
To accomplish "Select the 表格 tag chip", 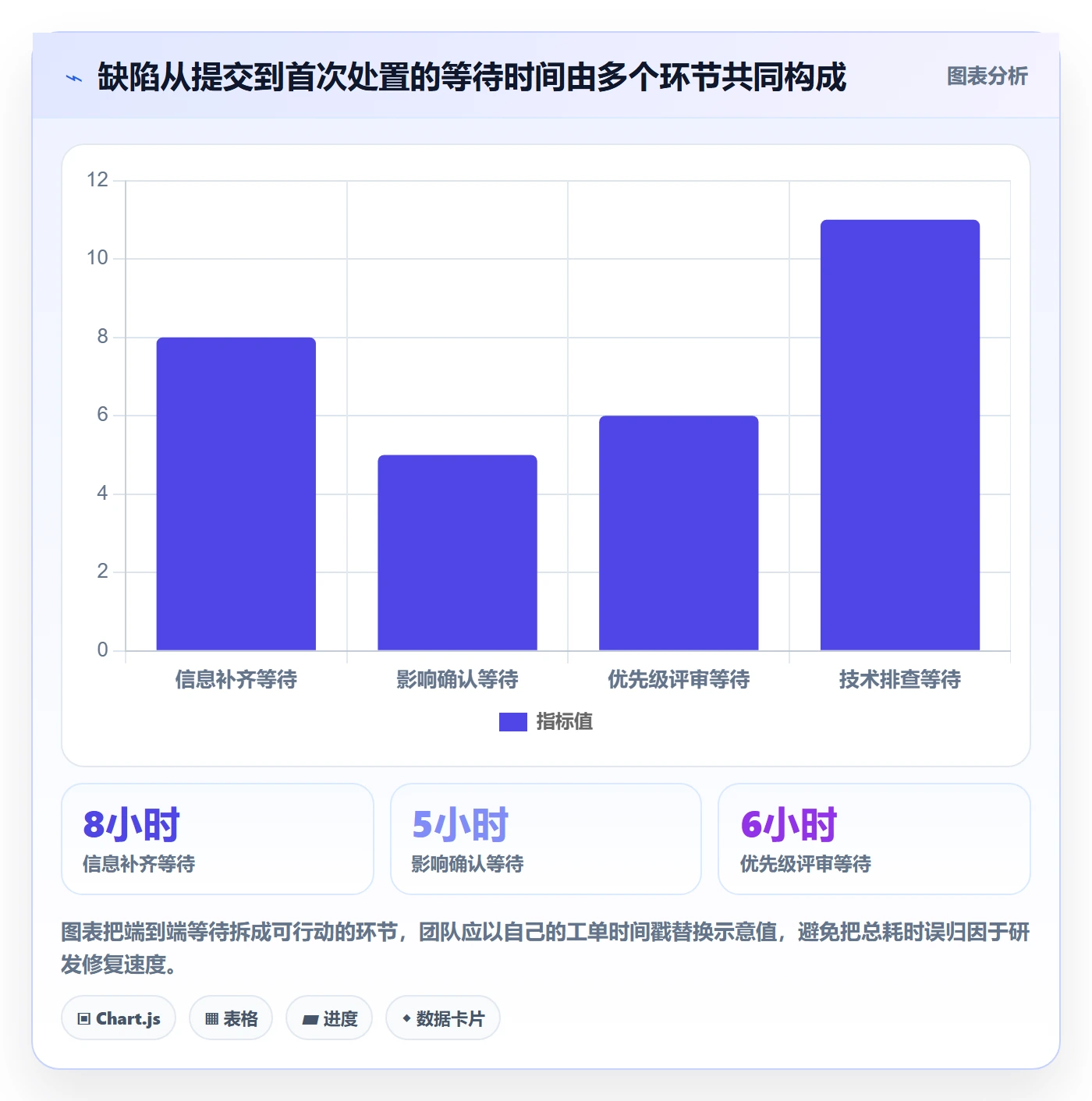I will click(x=231, y=1018).
